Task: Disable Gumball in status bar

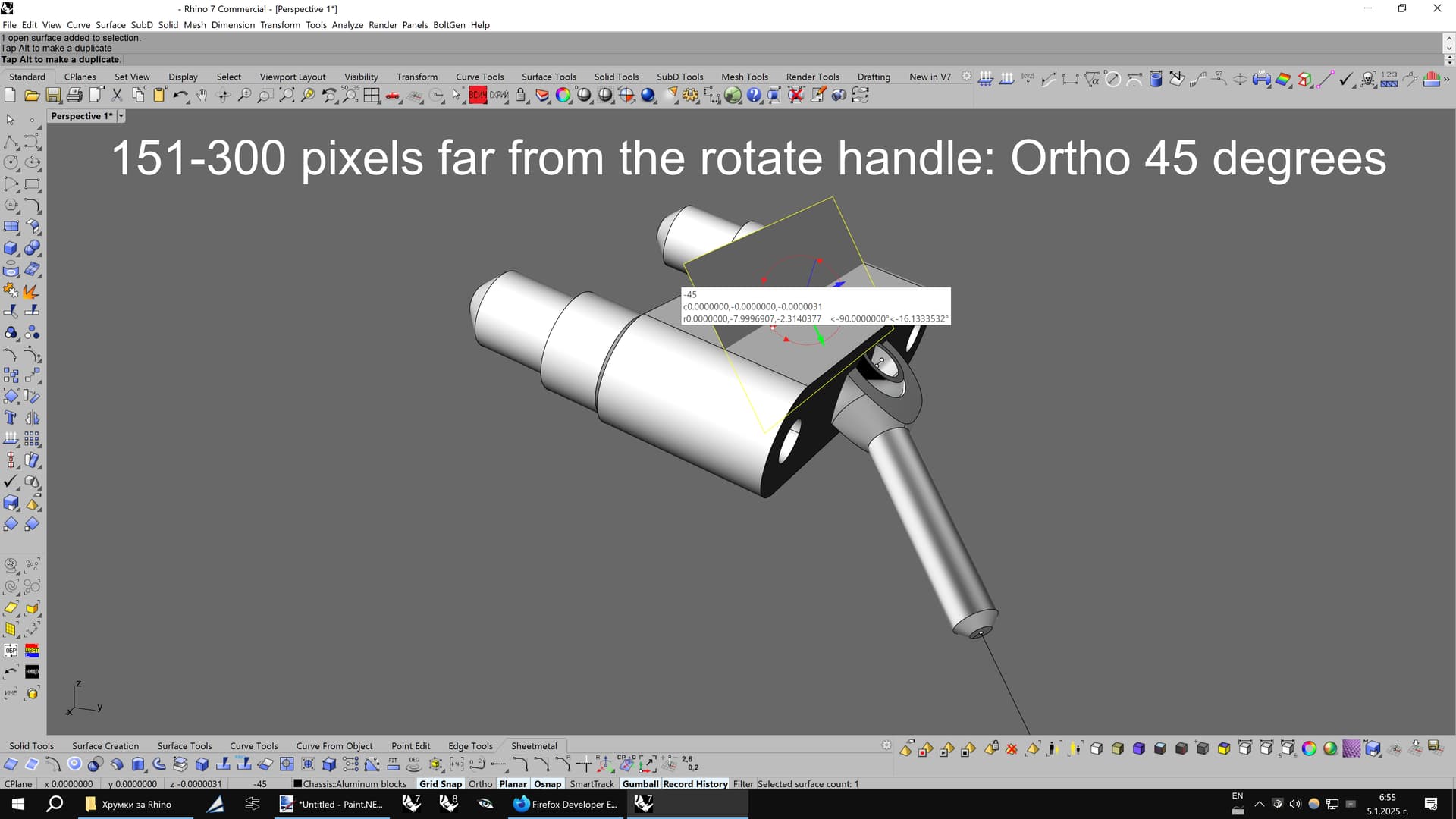Action: tap(640, 784)
